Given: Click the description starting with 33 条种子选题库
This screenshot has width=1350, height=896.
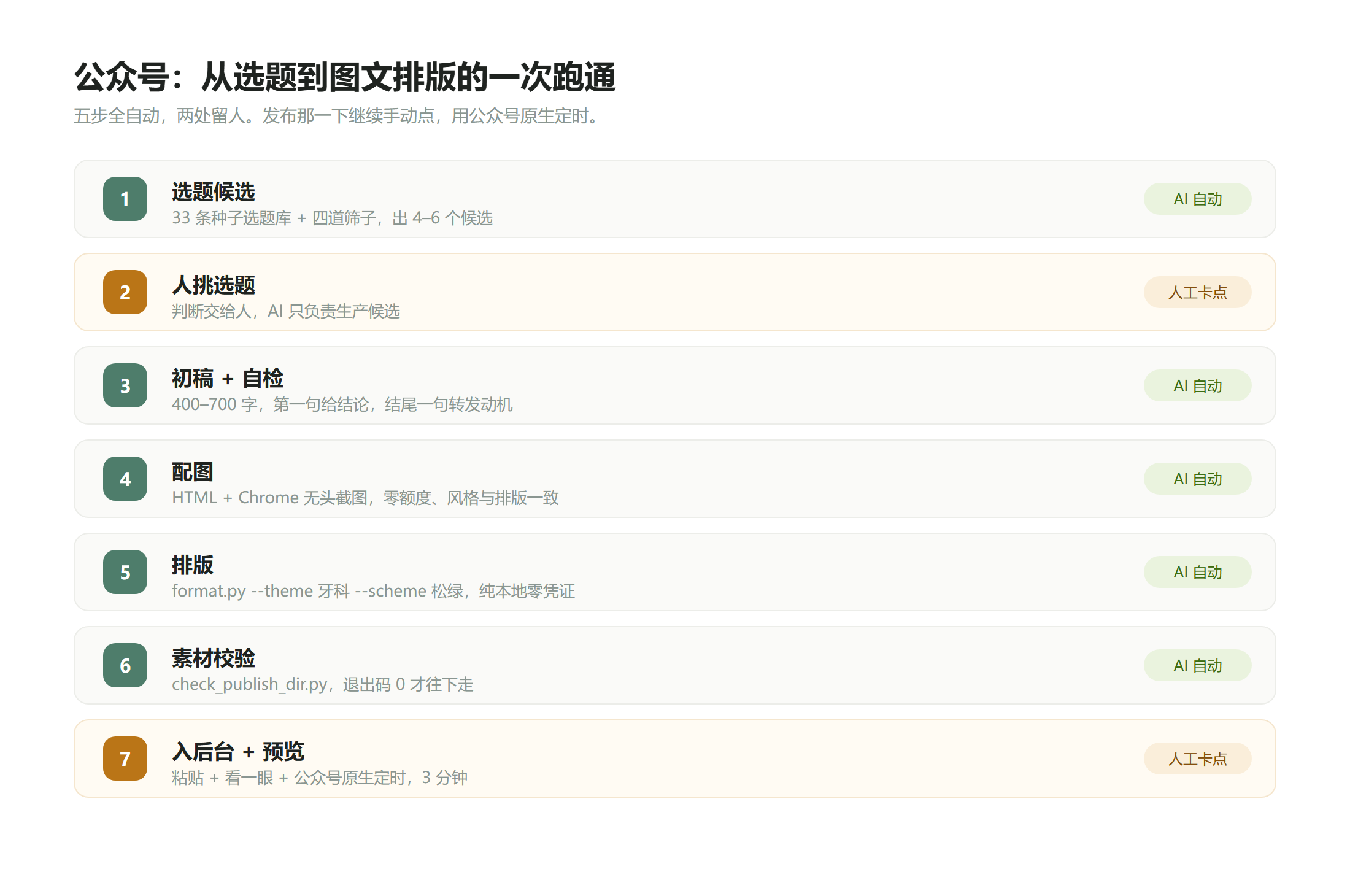Looking at the screenshot, I should click(332, 218).
